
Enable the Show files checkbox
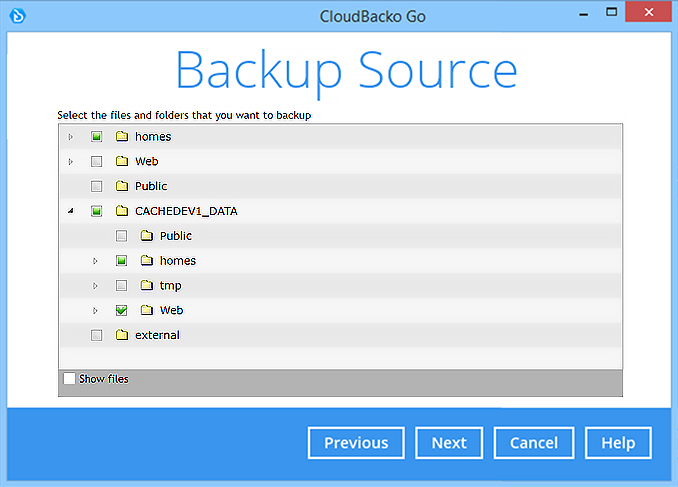click(x=69, y=378)
